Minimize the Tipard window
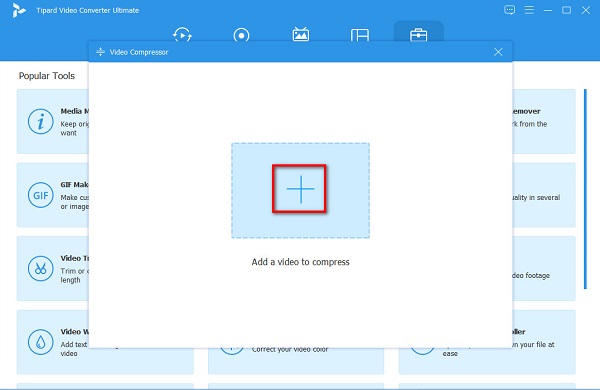 (x=548, y=10)
